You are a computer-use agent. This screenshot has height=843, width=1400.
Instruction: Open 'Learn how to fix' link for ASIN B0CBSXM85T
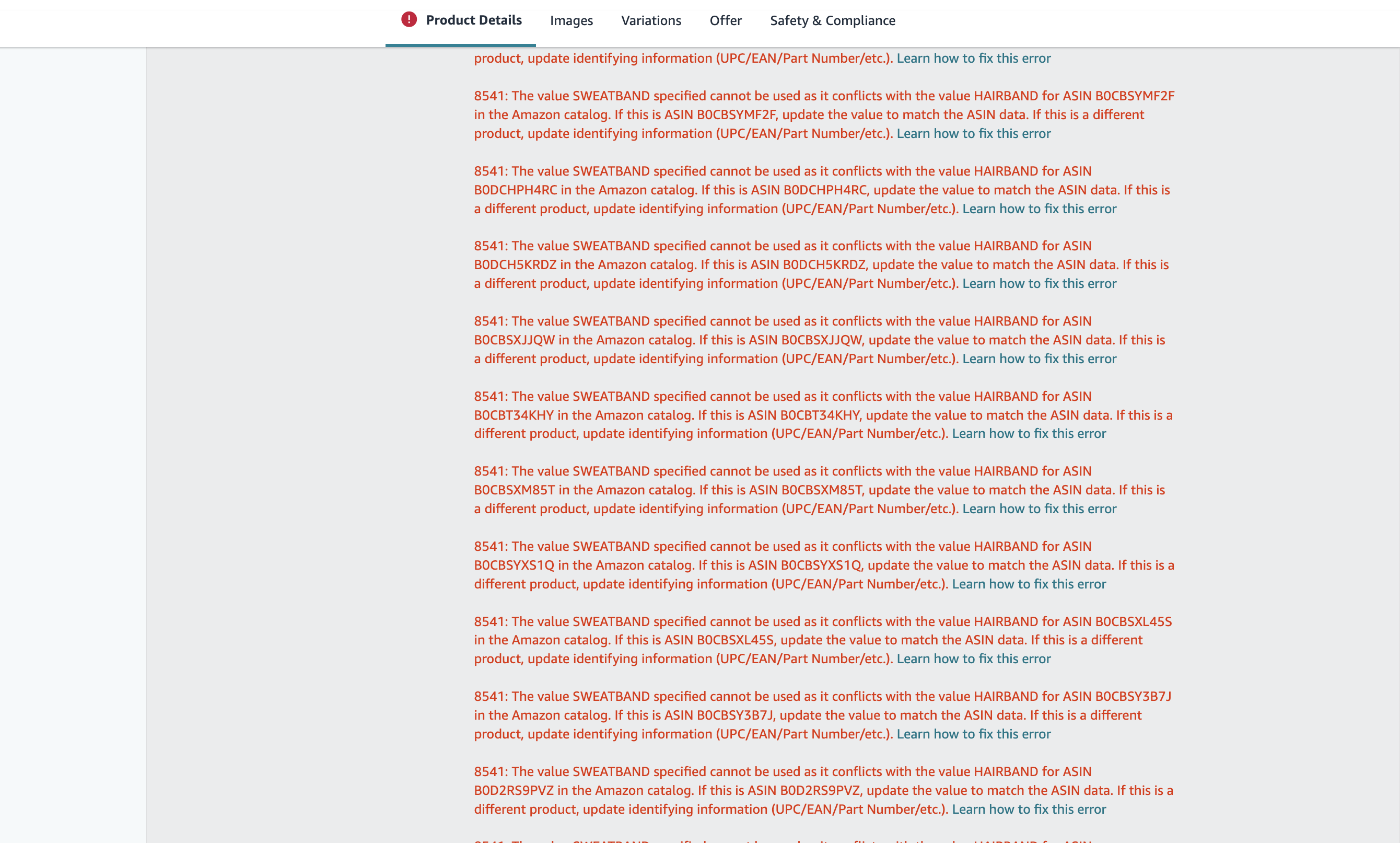pos(1039,509)
